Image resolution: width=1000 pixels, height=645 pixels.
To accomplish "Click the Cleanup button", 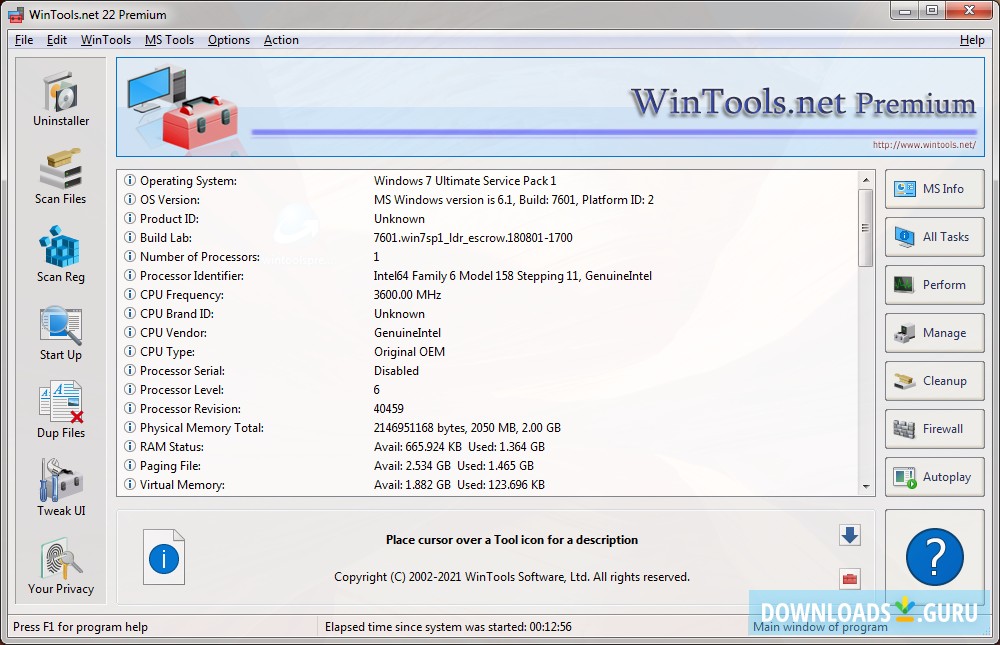I will point(934,381).
